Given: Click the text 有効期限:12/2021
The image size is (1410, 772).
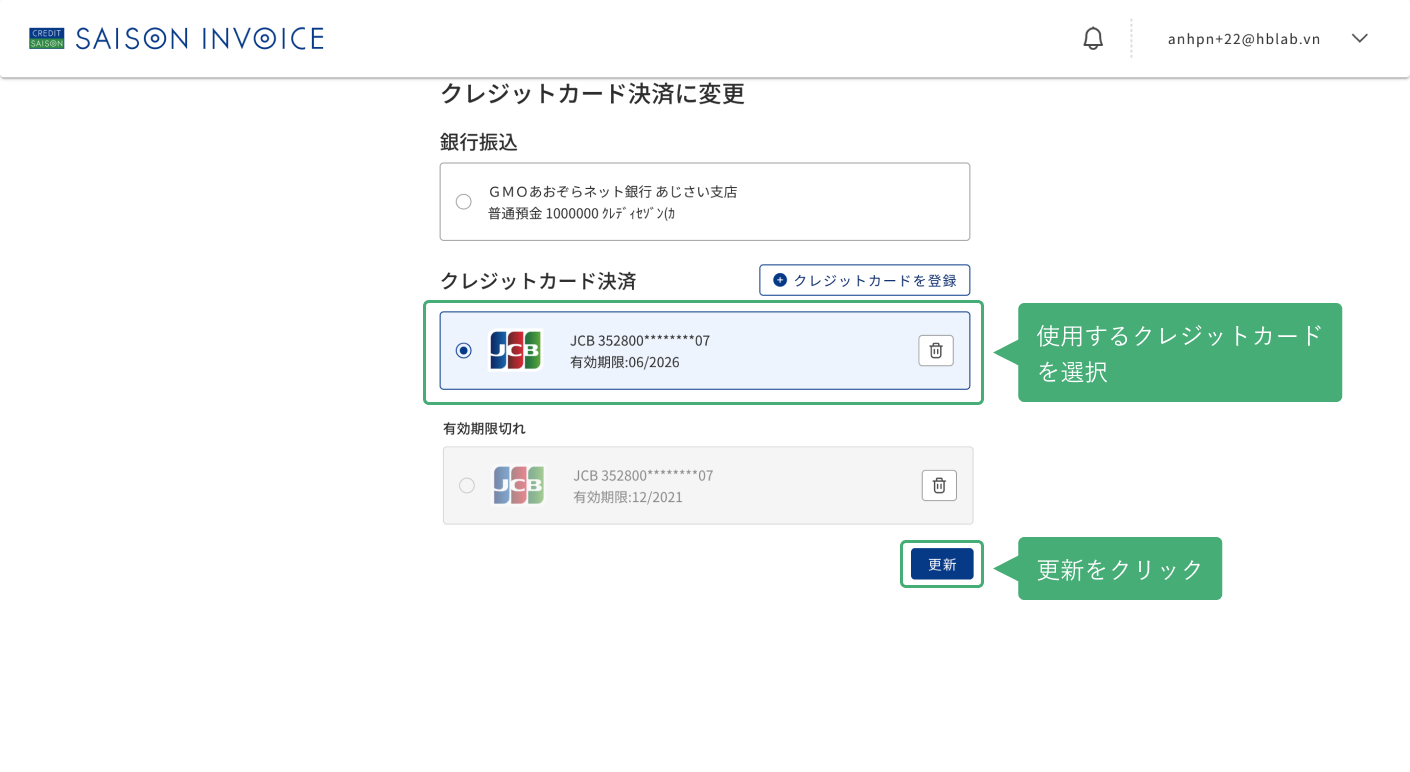Looking at the screenshot, I should 628,497.
